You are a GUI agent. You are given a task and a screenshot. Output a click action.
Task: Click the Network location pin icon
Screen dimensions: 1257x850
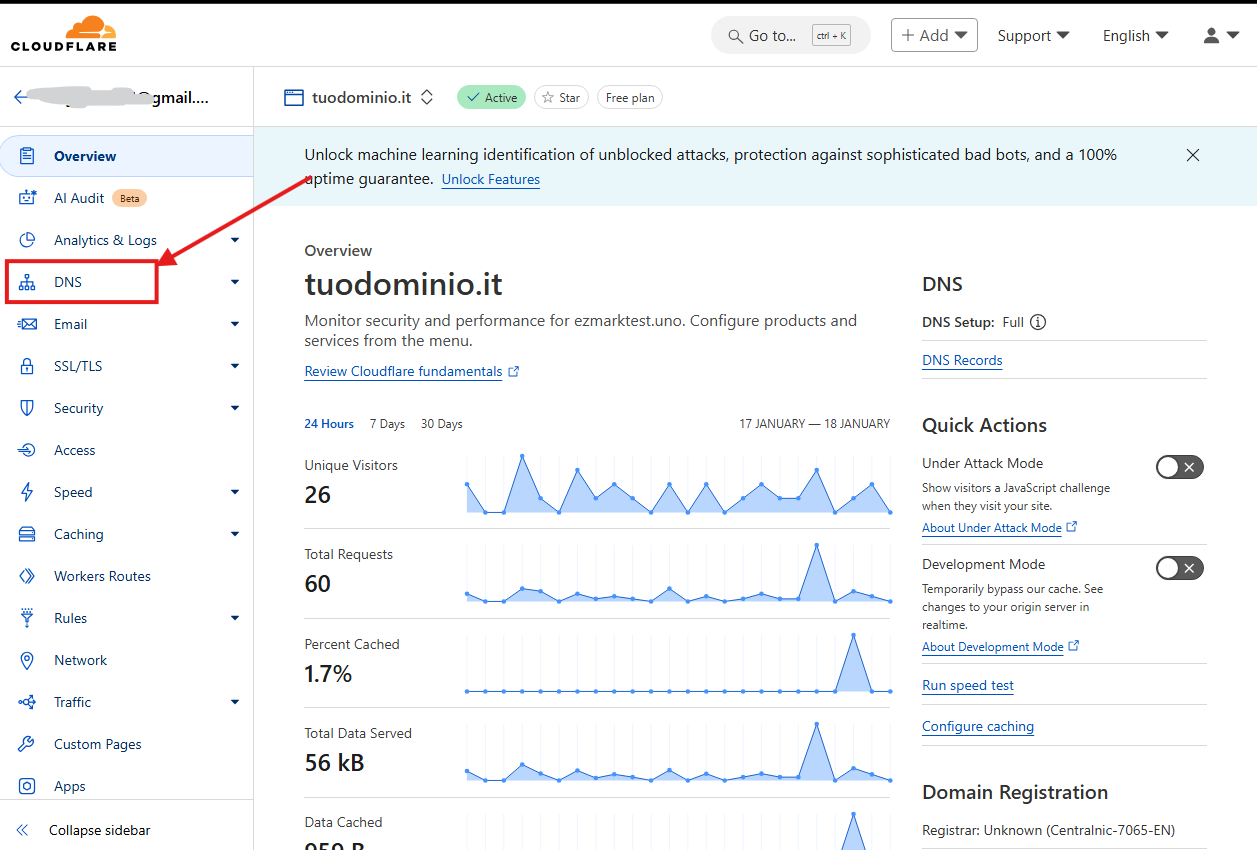27,660
